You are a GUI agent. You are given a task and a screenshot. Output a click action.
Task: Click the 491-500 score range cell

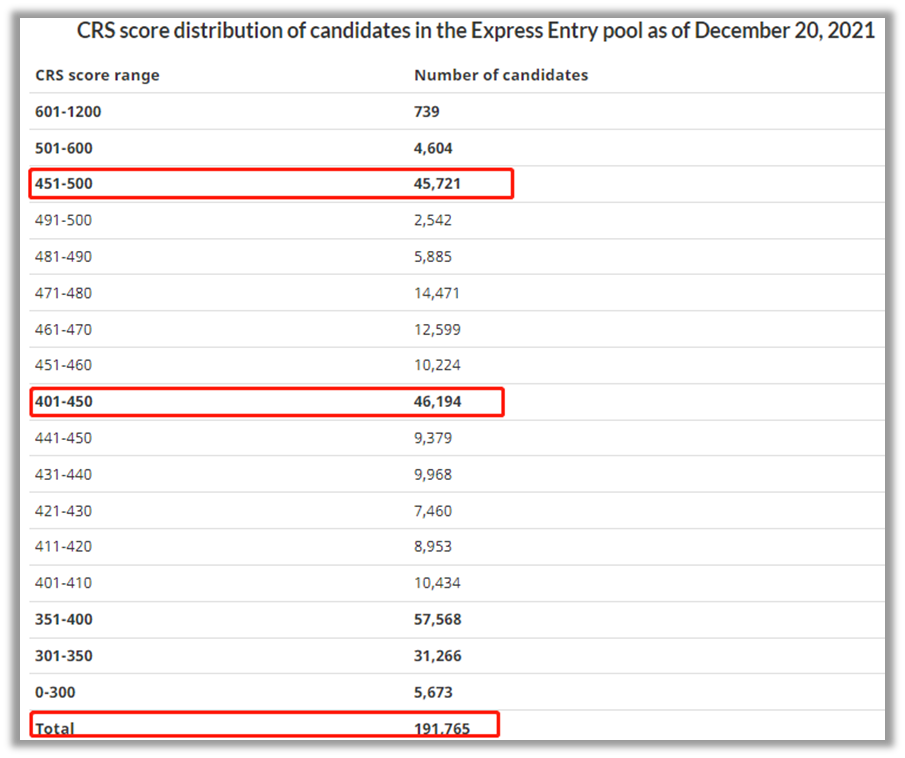(63, 220)
